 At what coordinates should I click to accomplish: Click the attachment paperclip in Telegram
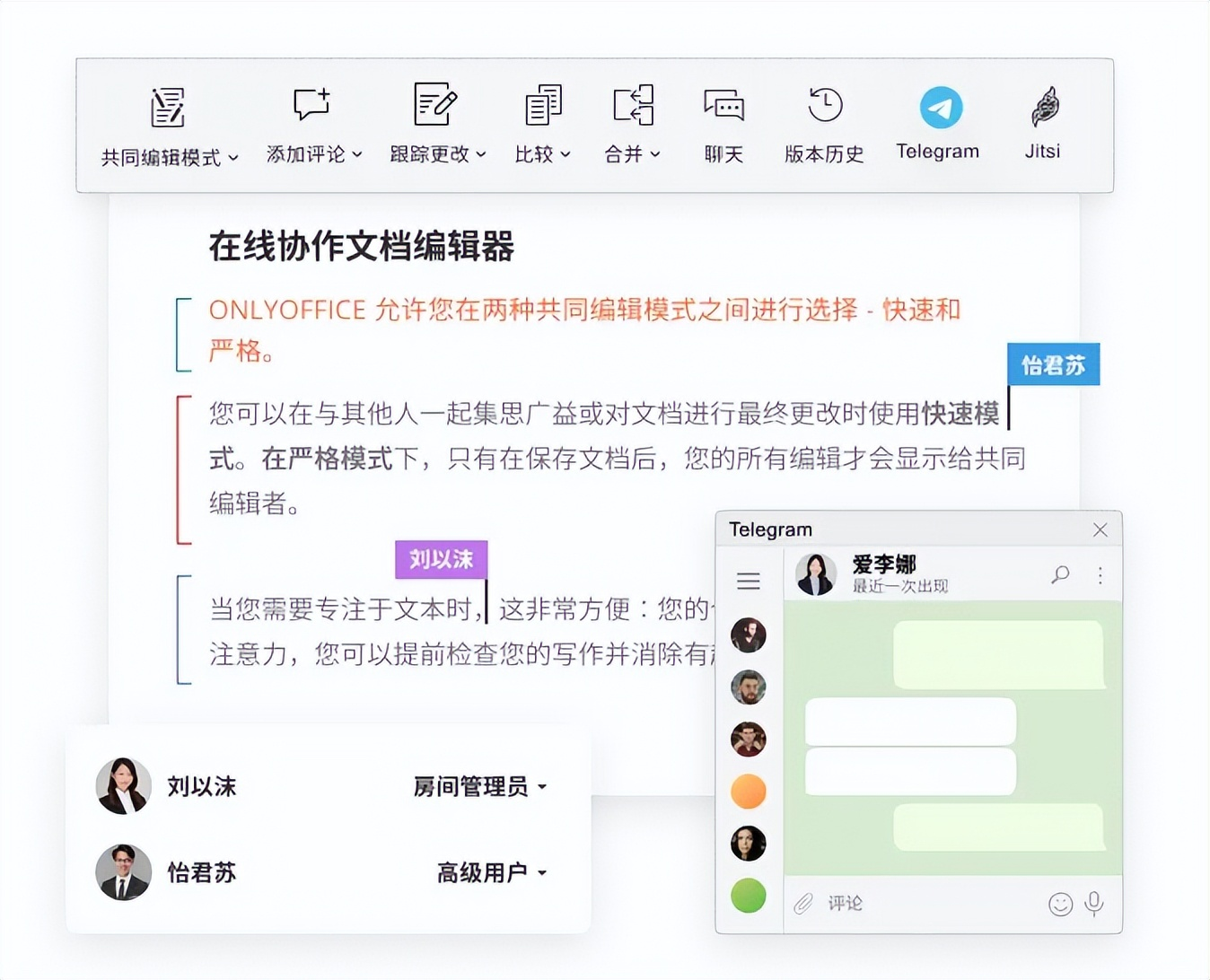[803, 903]
